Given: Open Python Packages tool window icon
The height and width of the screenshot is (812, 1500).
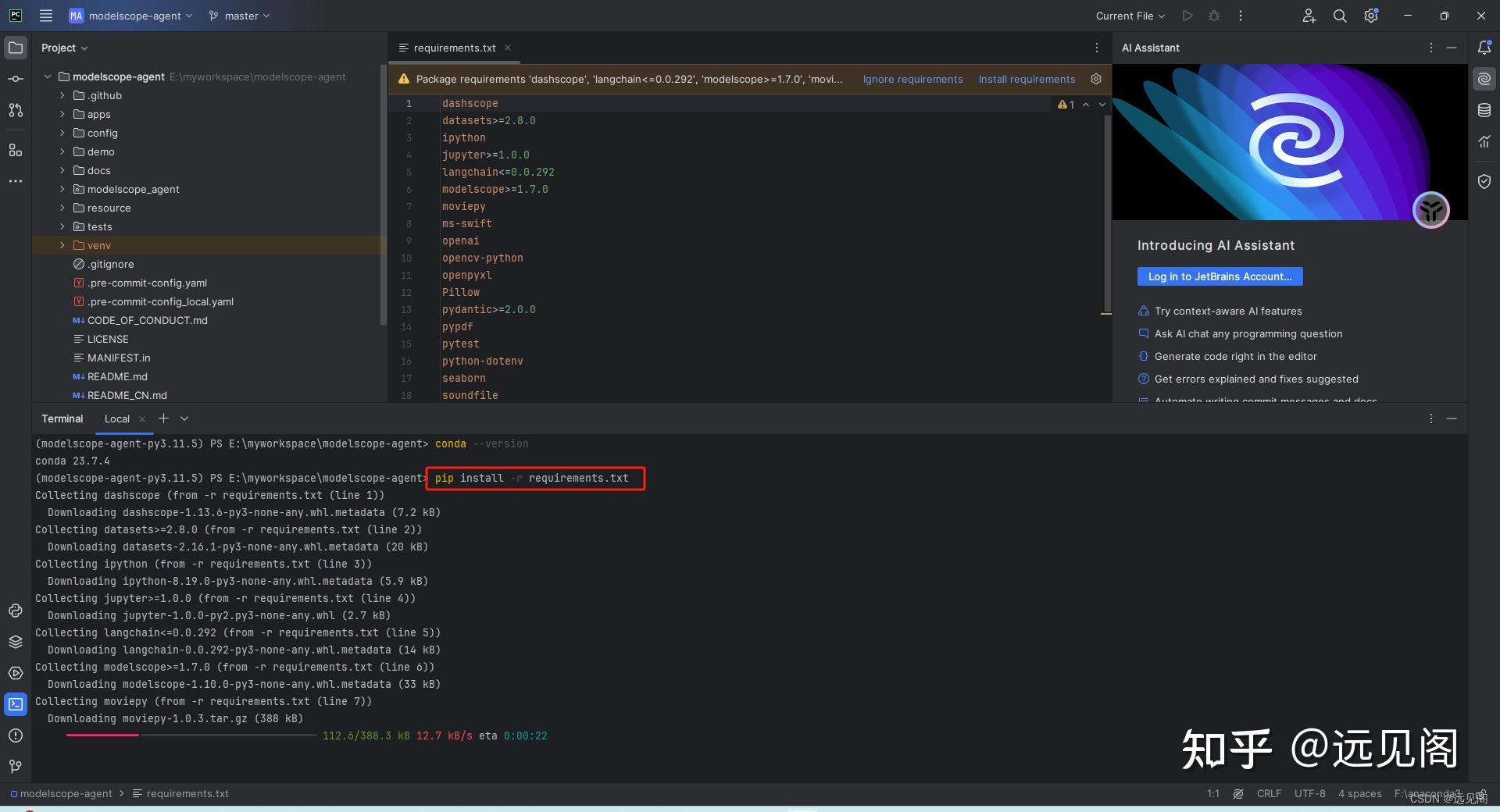Looking at the screenshot, I should point(16,642).
